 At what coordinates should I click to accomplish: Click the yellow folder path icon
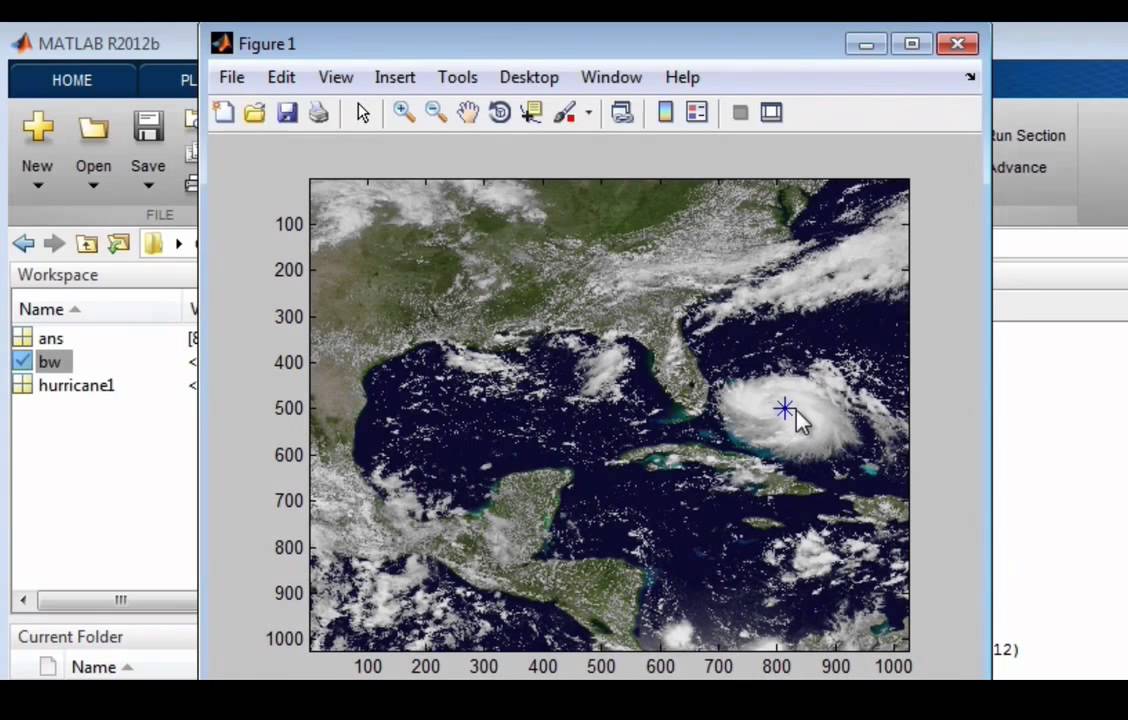pyautogui.click(x=153, y=244)
